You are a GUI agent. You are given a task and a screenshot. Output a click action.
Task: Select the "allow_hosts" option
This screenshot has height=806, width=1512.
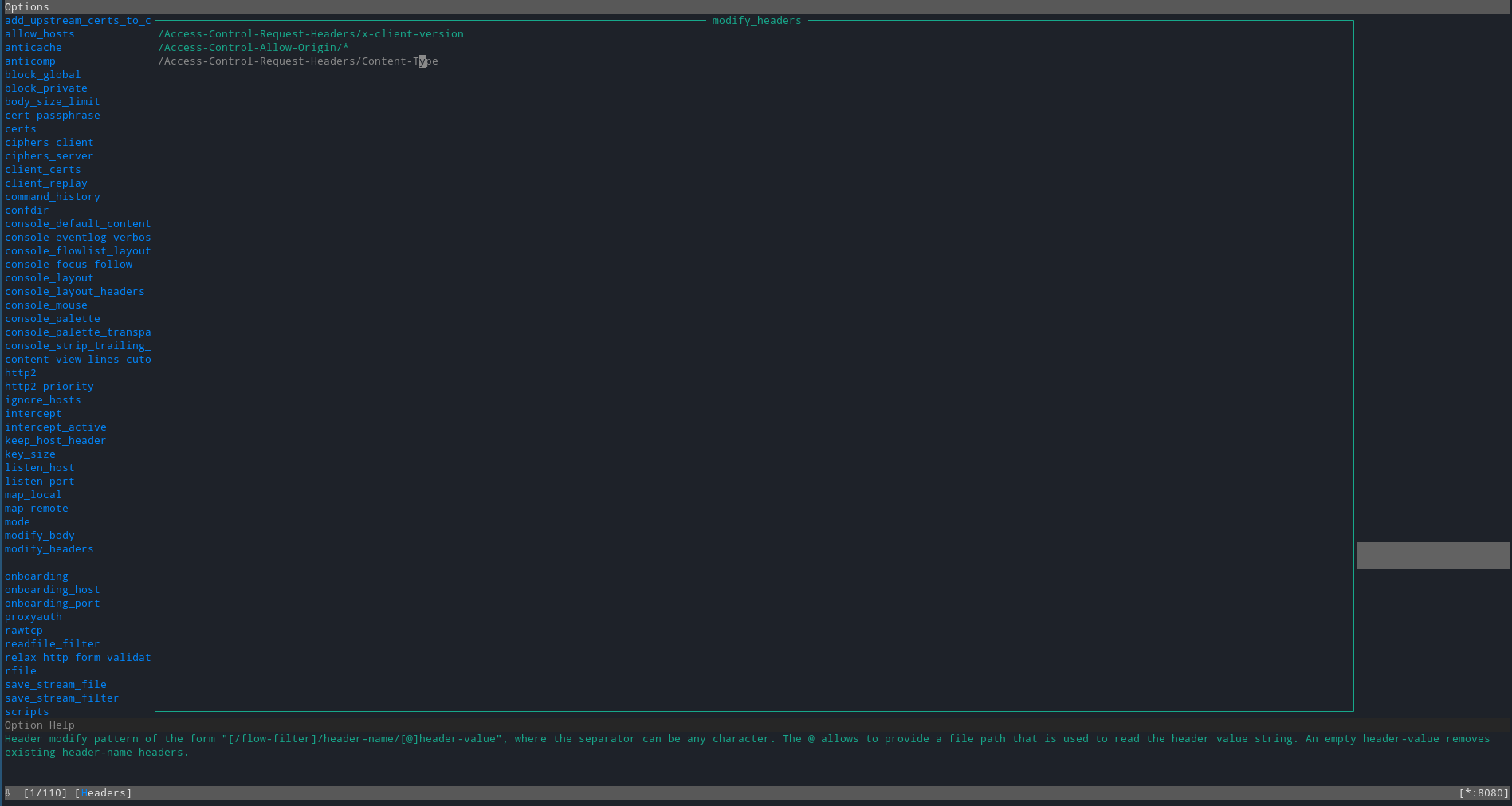pyautogui.click(x=39, y=33)
